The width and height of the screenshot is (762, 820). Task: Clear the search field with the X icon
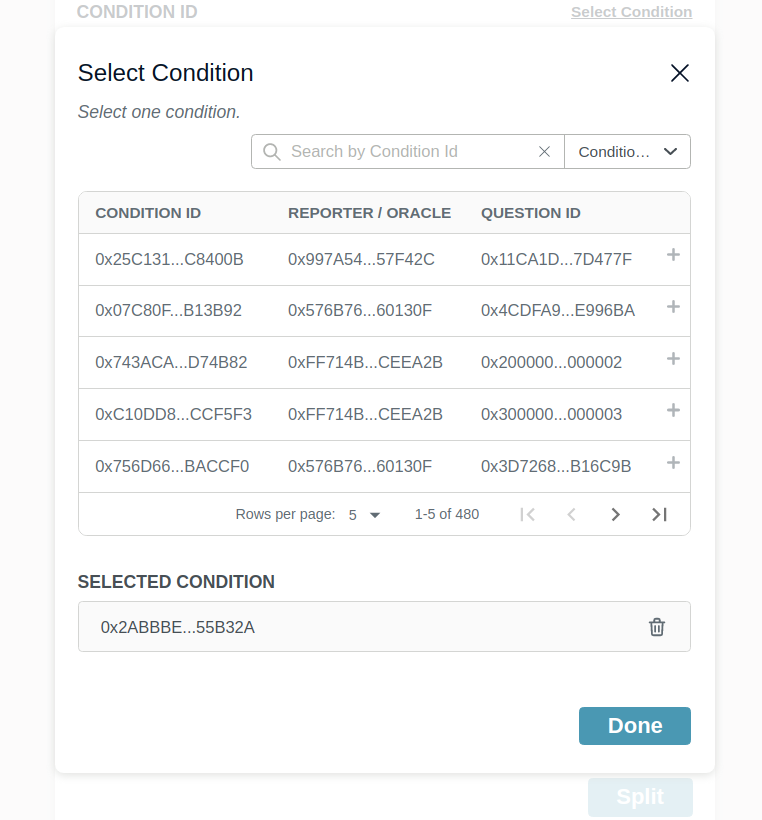[x=545, y=152]
